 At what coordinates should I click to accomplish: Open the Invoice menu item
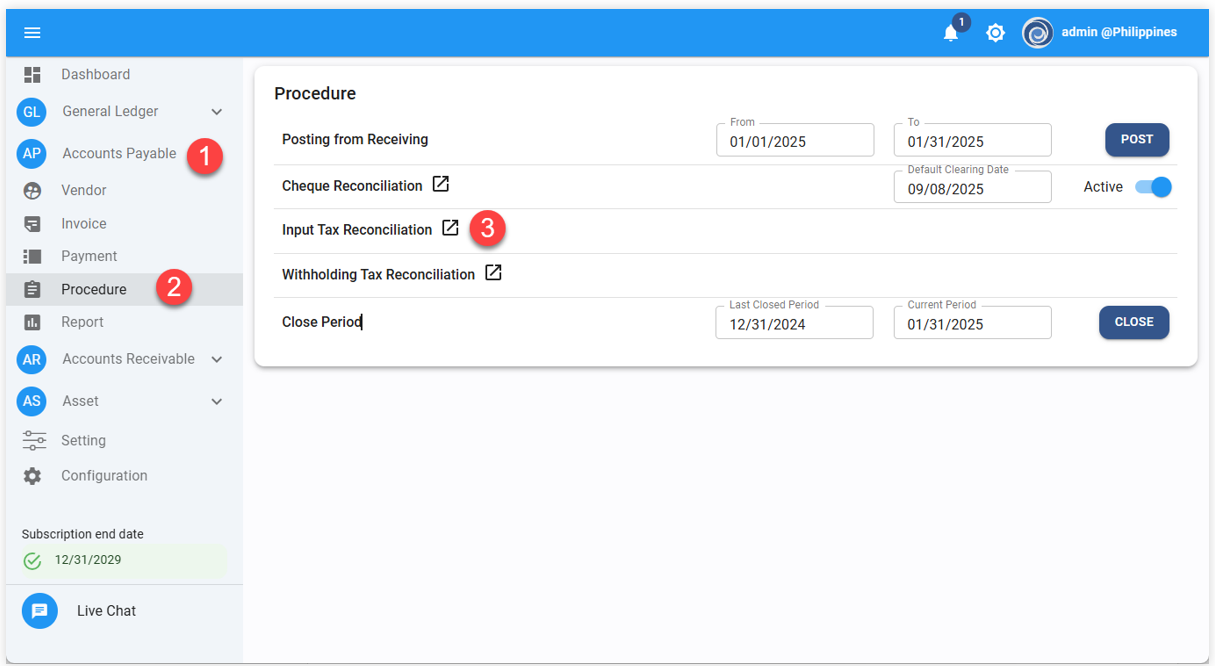(84, 224)
